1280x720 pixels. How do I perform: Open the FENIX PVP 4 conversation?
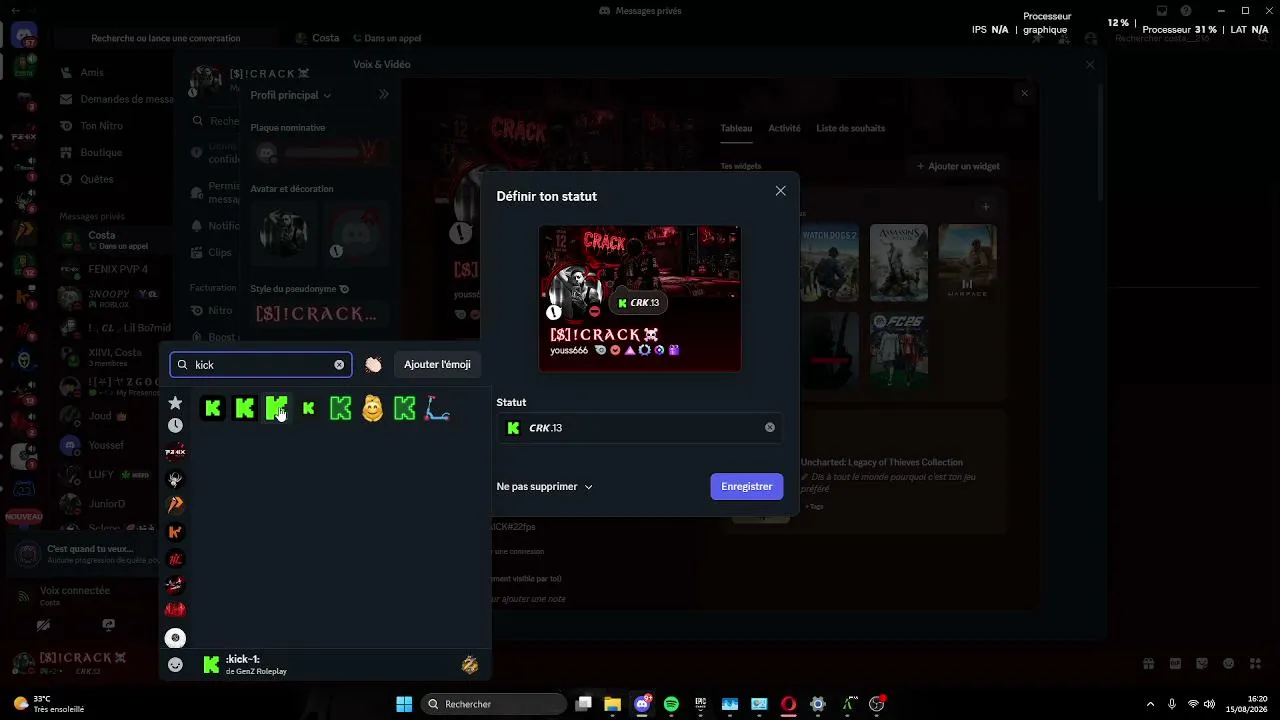point(112,269)
